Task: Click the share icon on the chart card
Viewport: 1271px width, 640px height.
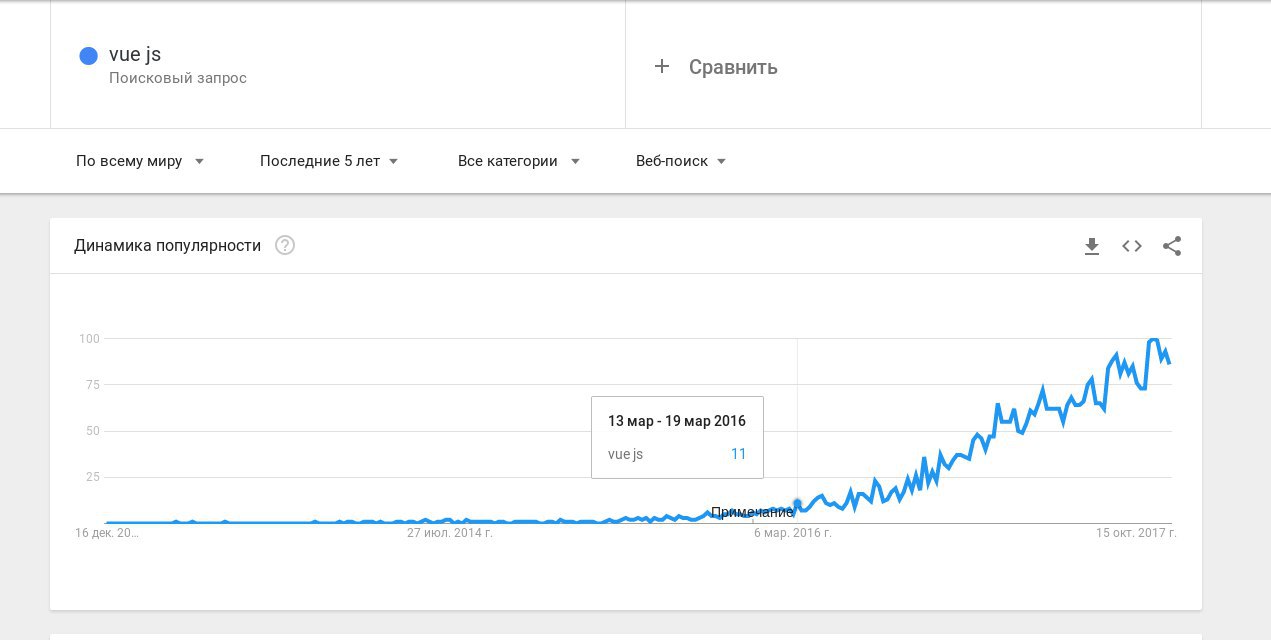Action: coord(1172,246)
